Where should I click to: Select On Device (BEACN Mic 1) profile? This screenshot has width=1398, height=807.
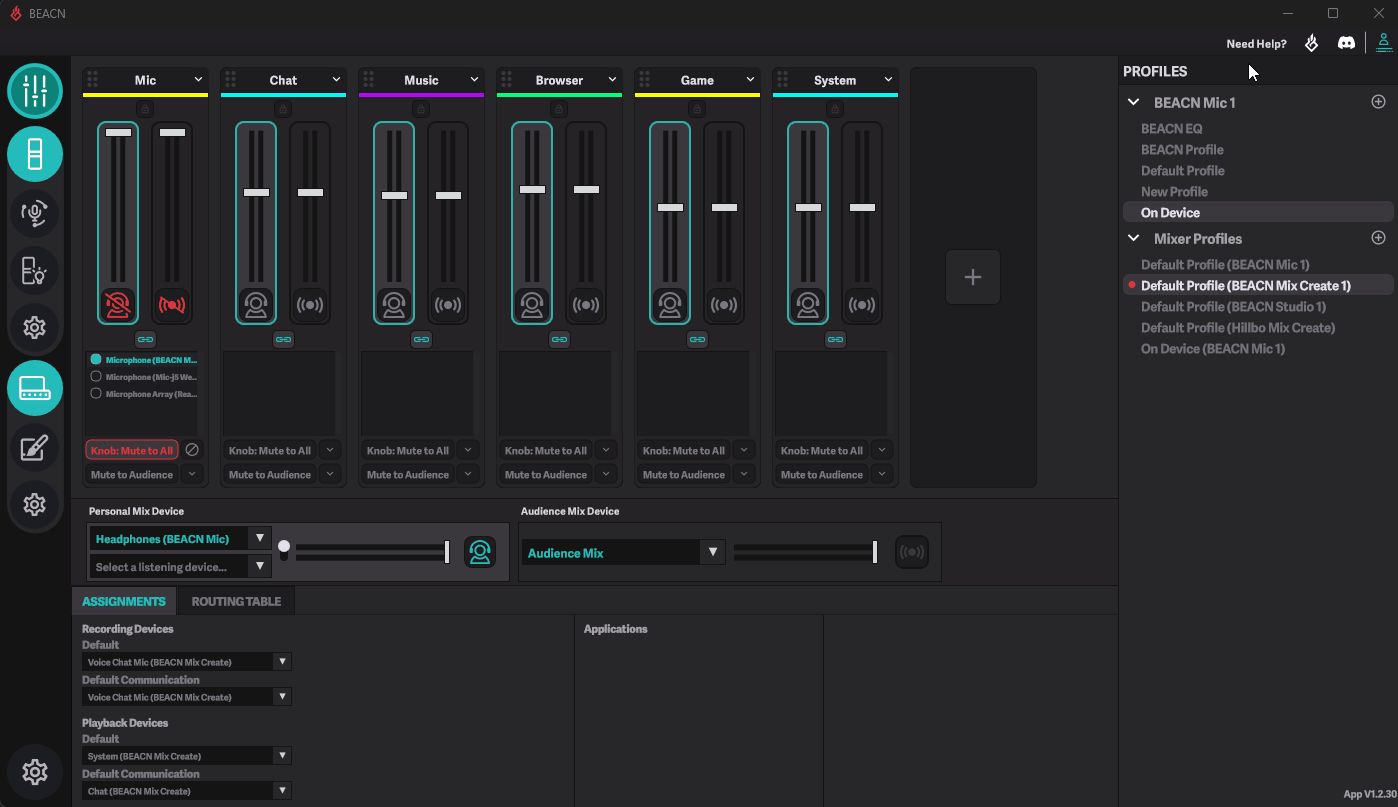(1213, 348)
